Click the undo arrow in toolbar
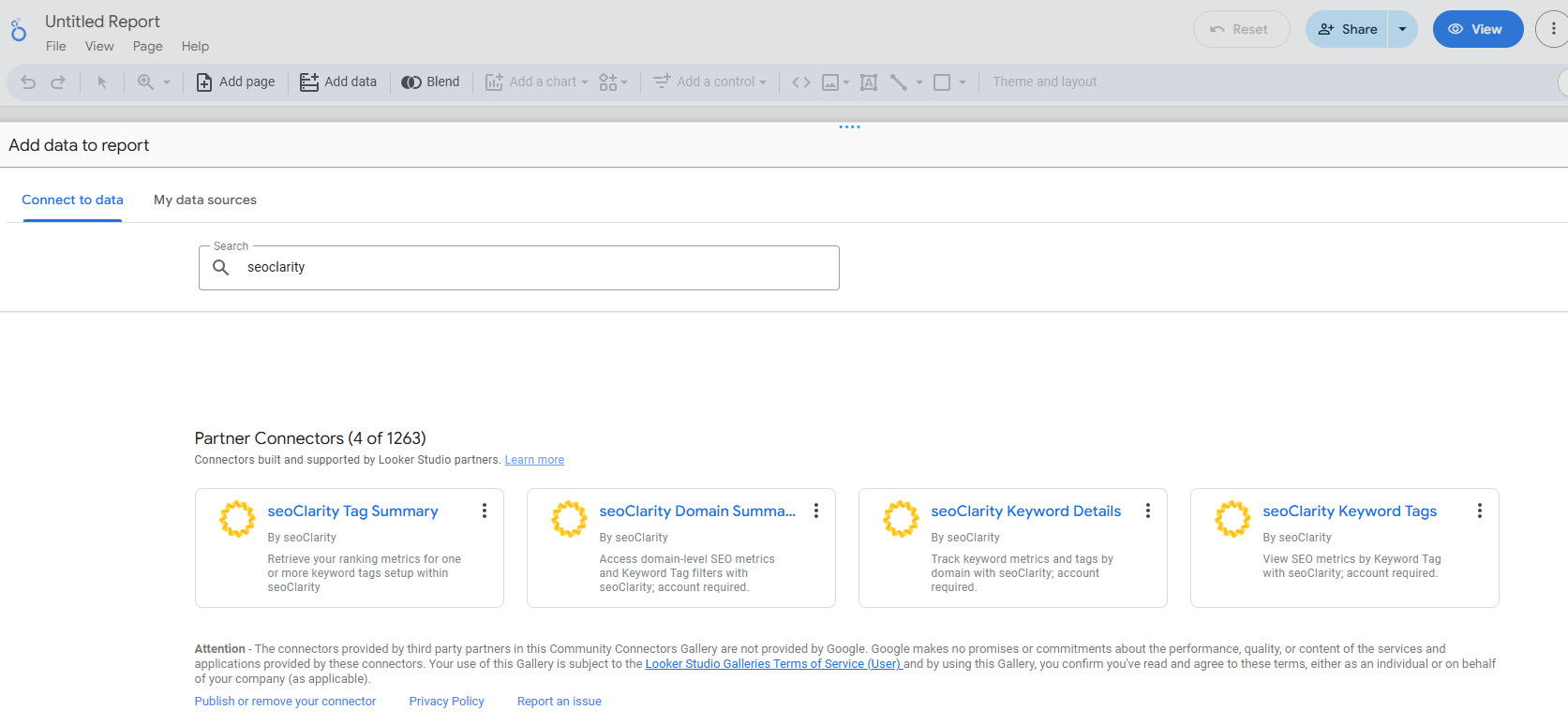This screenshot has height=725, width=1568. click(x=28, y=82)
